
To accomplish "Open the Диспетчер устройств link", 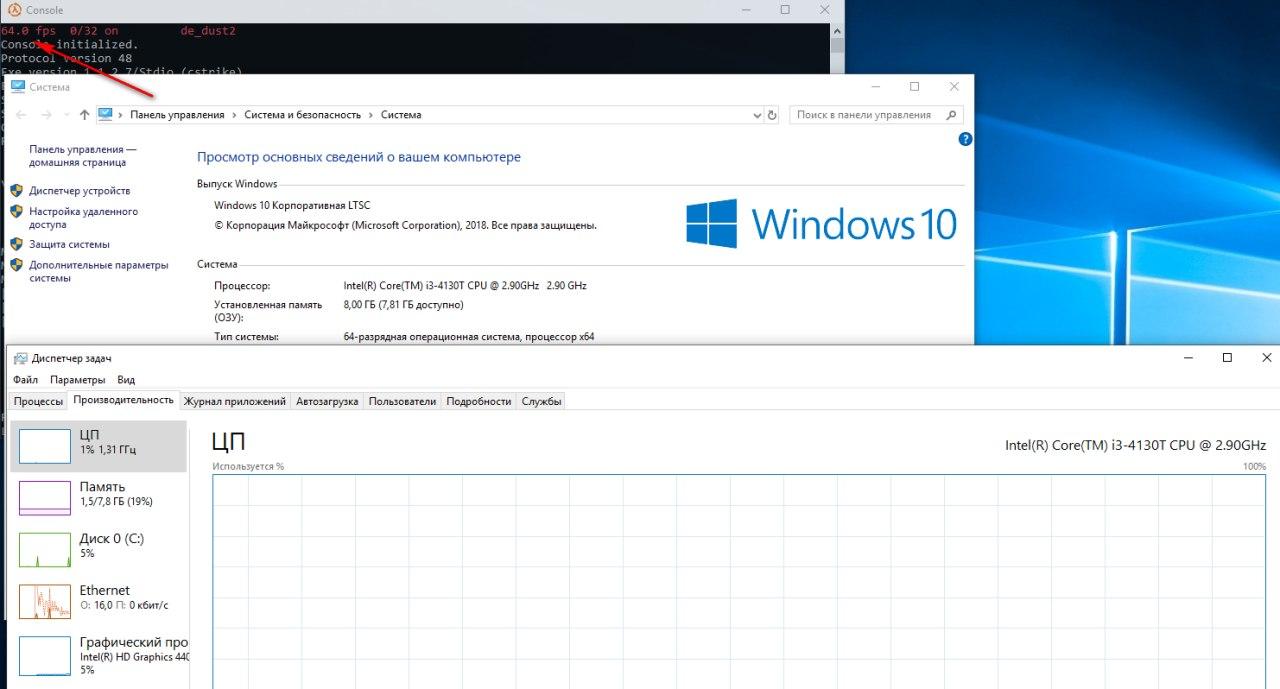I will (80, 190).
